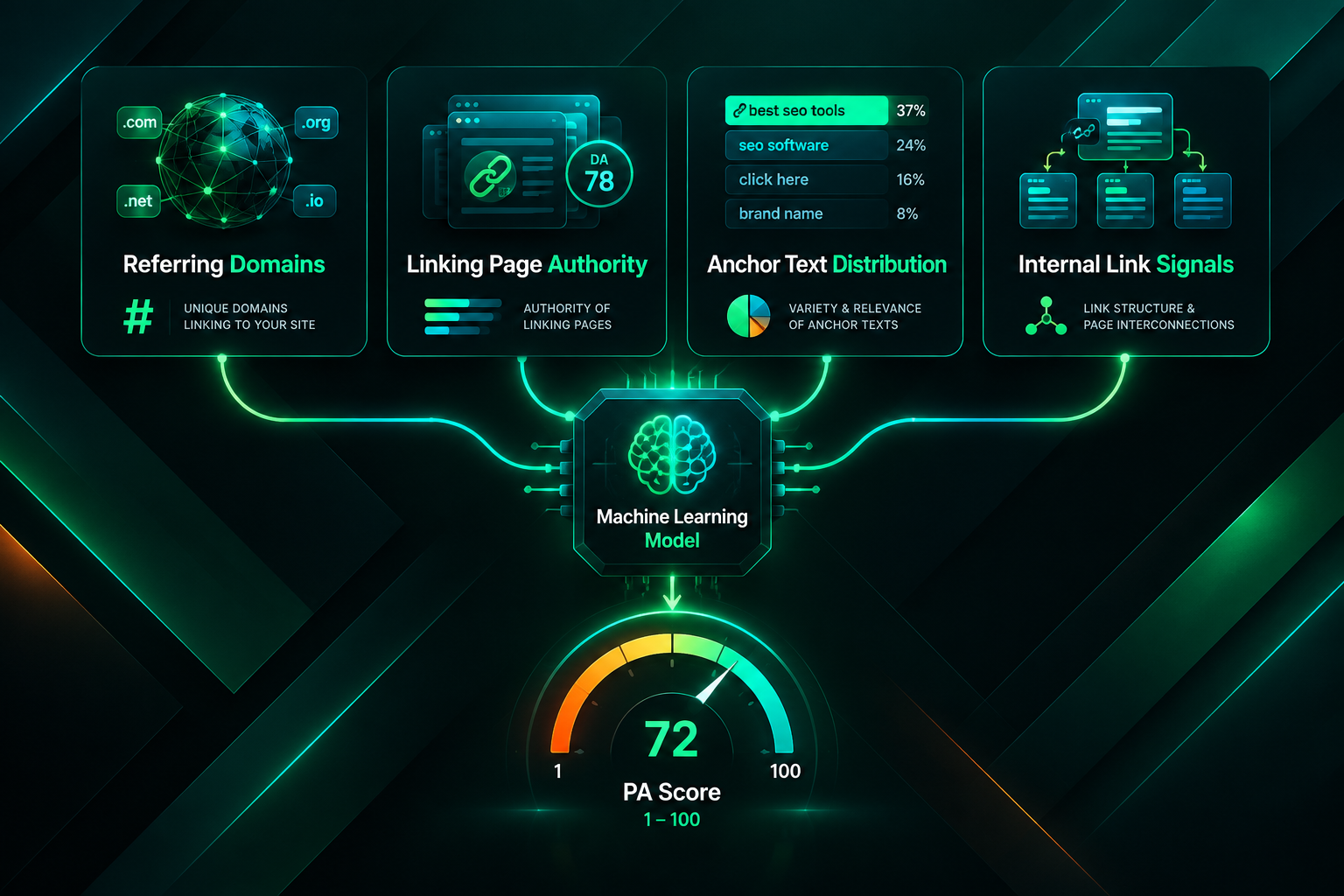Click the Link Structure & Page Interconnections caption
Screen dimensions: 1344x896
click(1158, 317)
